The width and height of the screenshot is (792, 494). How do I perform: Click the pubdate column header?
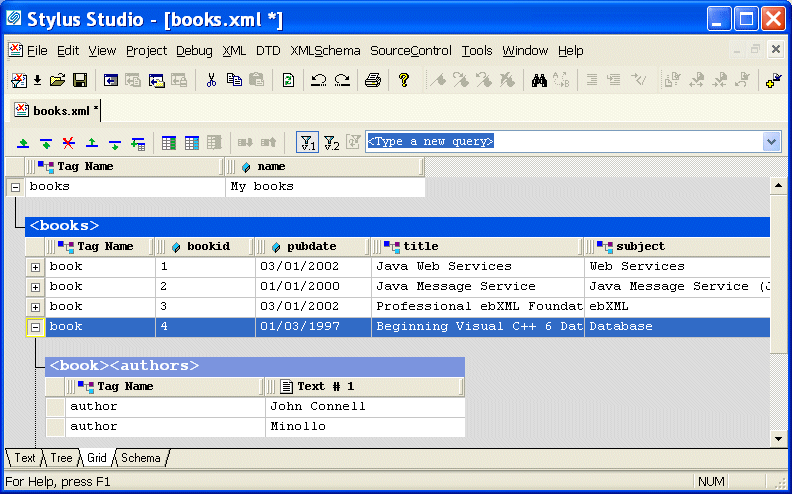point(312,246)
